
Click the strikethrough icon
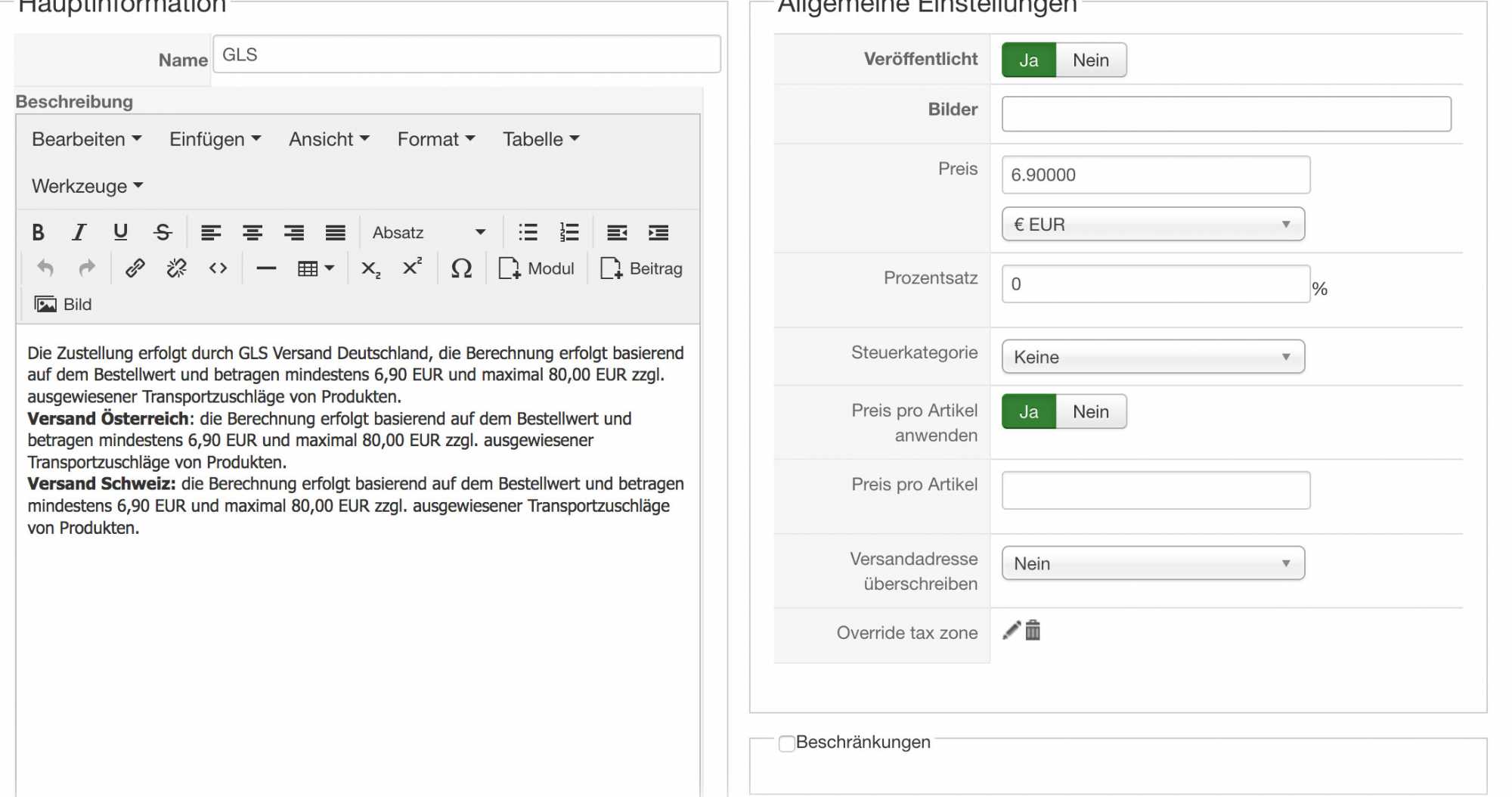click(163, 232)
